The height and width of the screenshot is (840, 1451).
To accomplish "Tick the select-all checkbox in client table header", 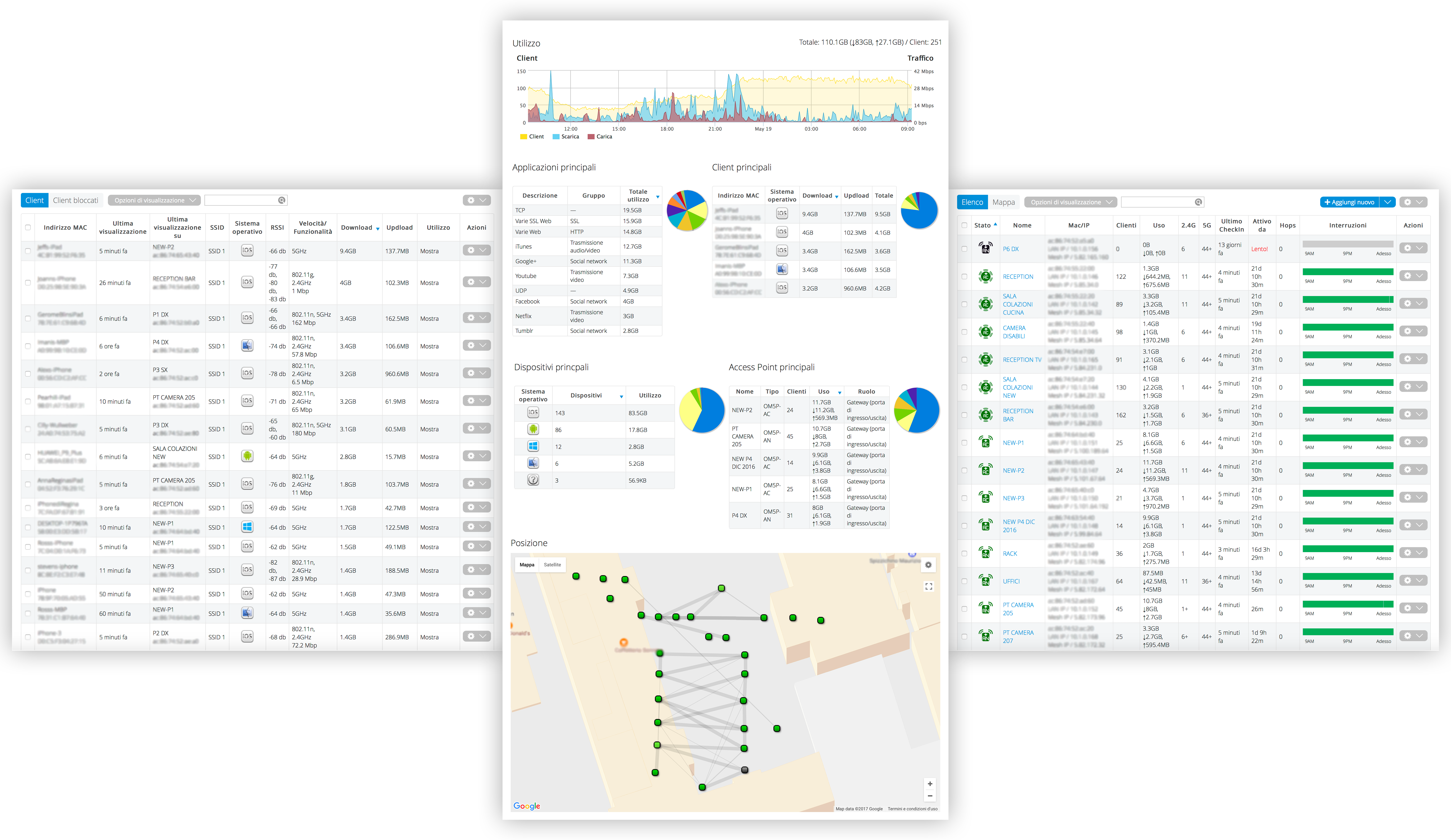I will [x=28, y=227].
